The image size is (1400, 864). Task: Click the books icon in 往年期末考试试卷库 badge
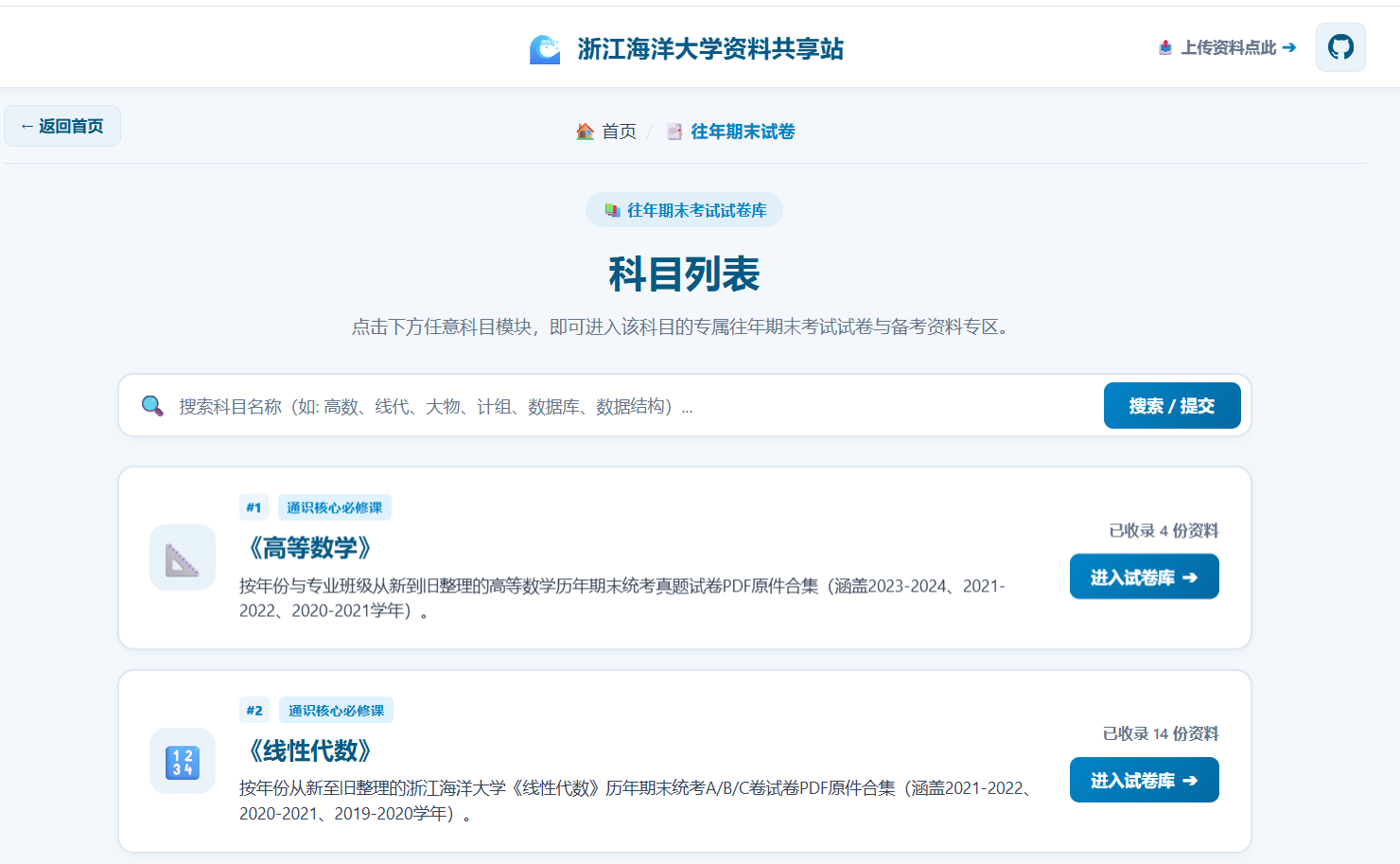click(612, 210)
